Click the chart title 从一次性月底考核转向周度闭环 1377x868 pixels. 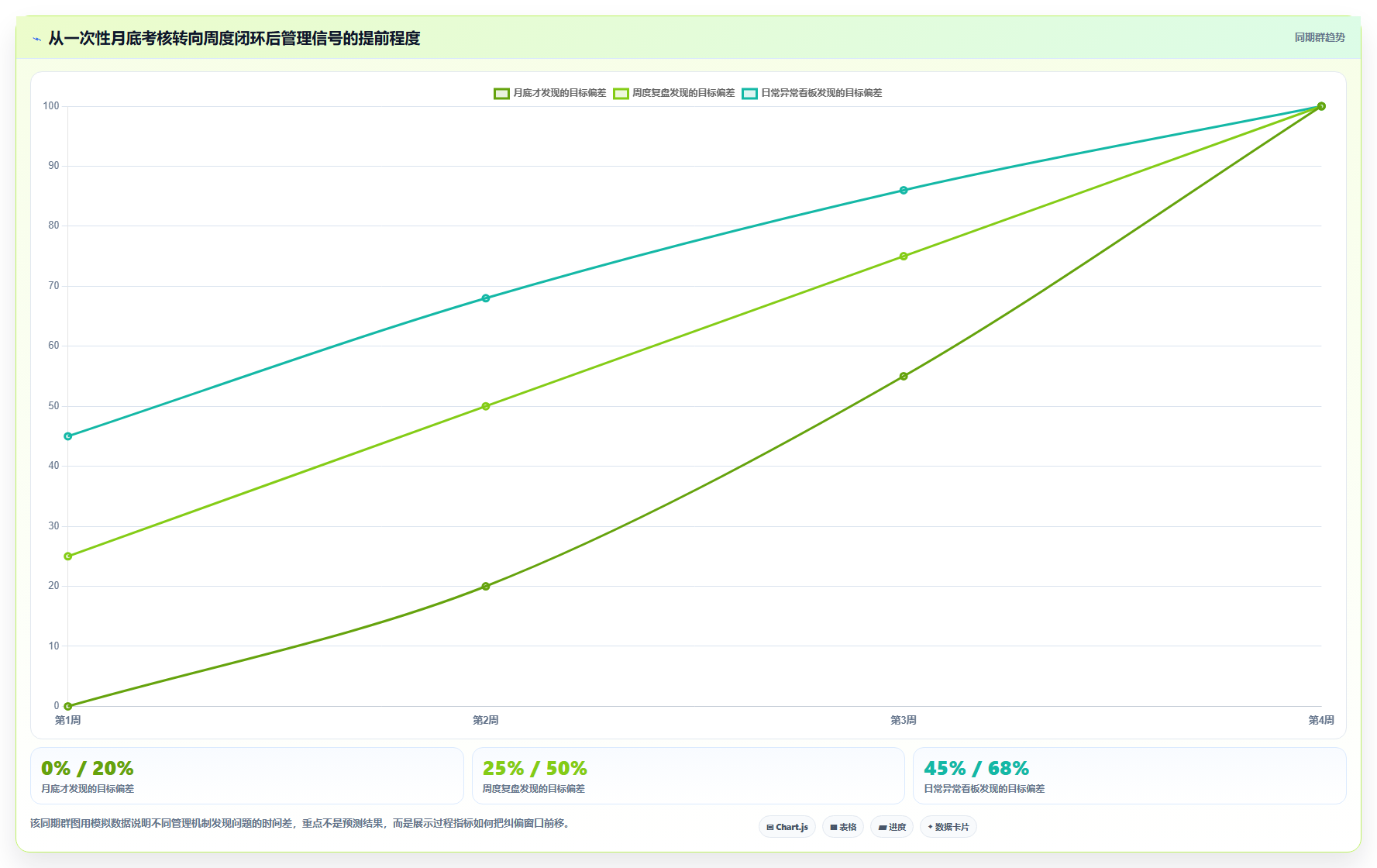tap(234, 38)
